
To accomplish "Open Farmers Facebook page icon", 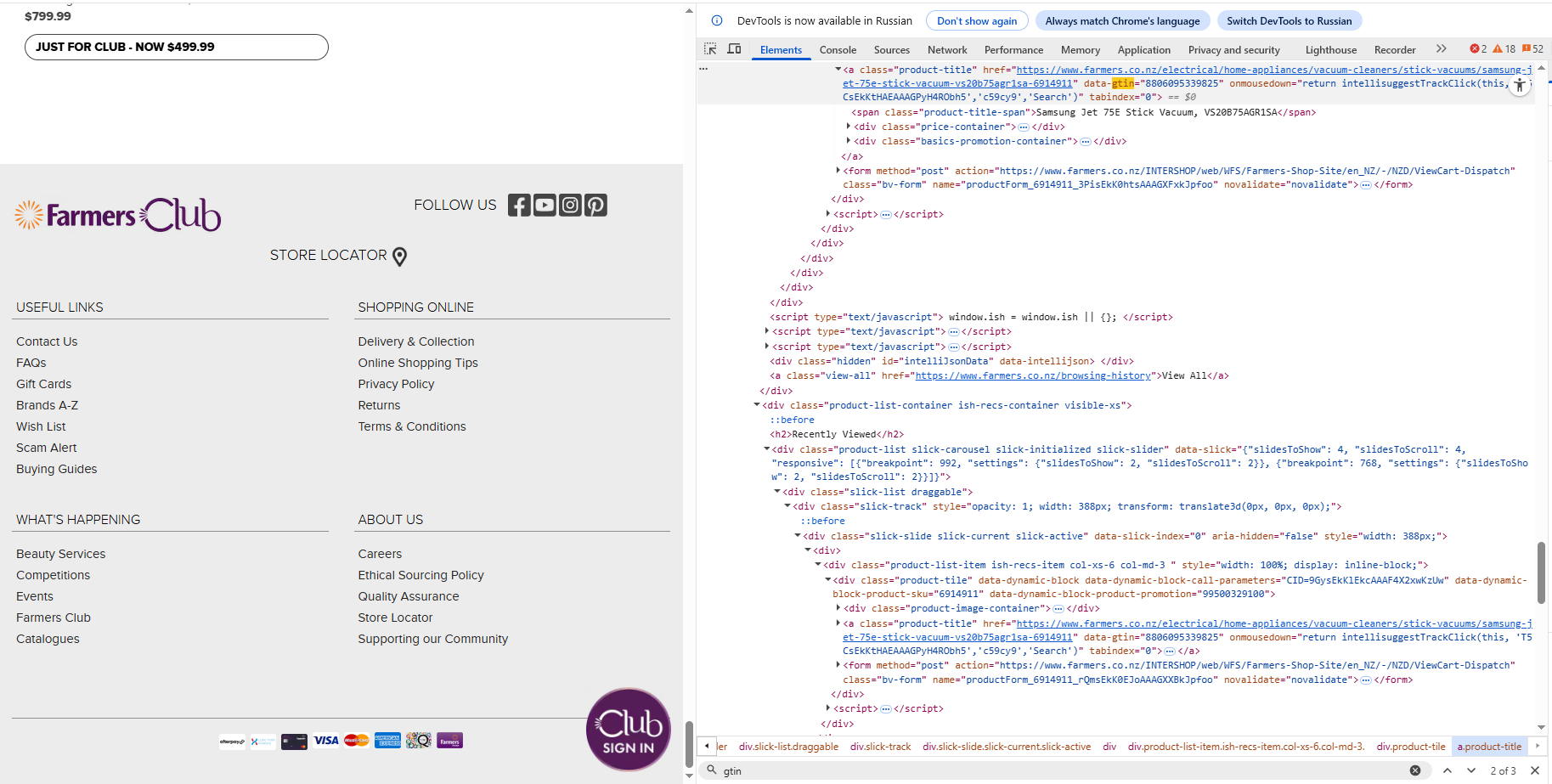I will (x=519, y=205).
